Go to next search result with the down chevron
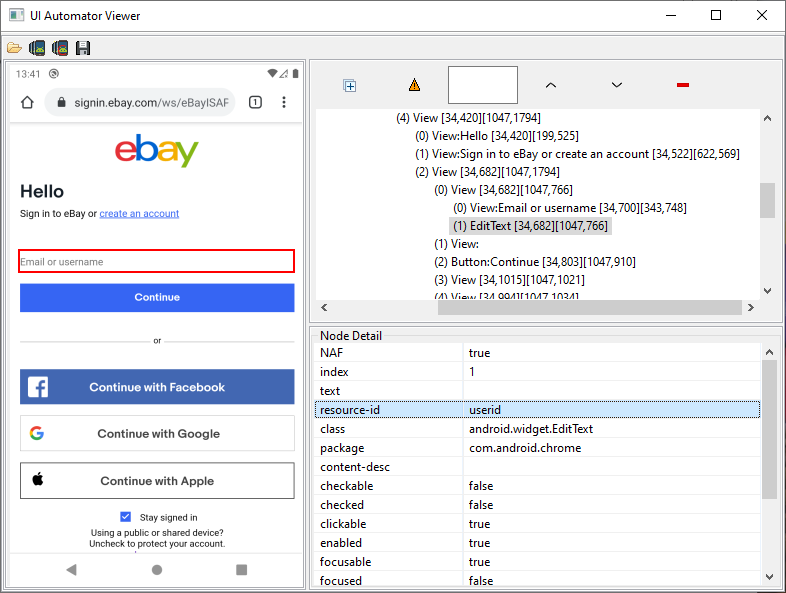This screenshot has width=786, height=593. pos(617,85)
